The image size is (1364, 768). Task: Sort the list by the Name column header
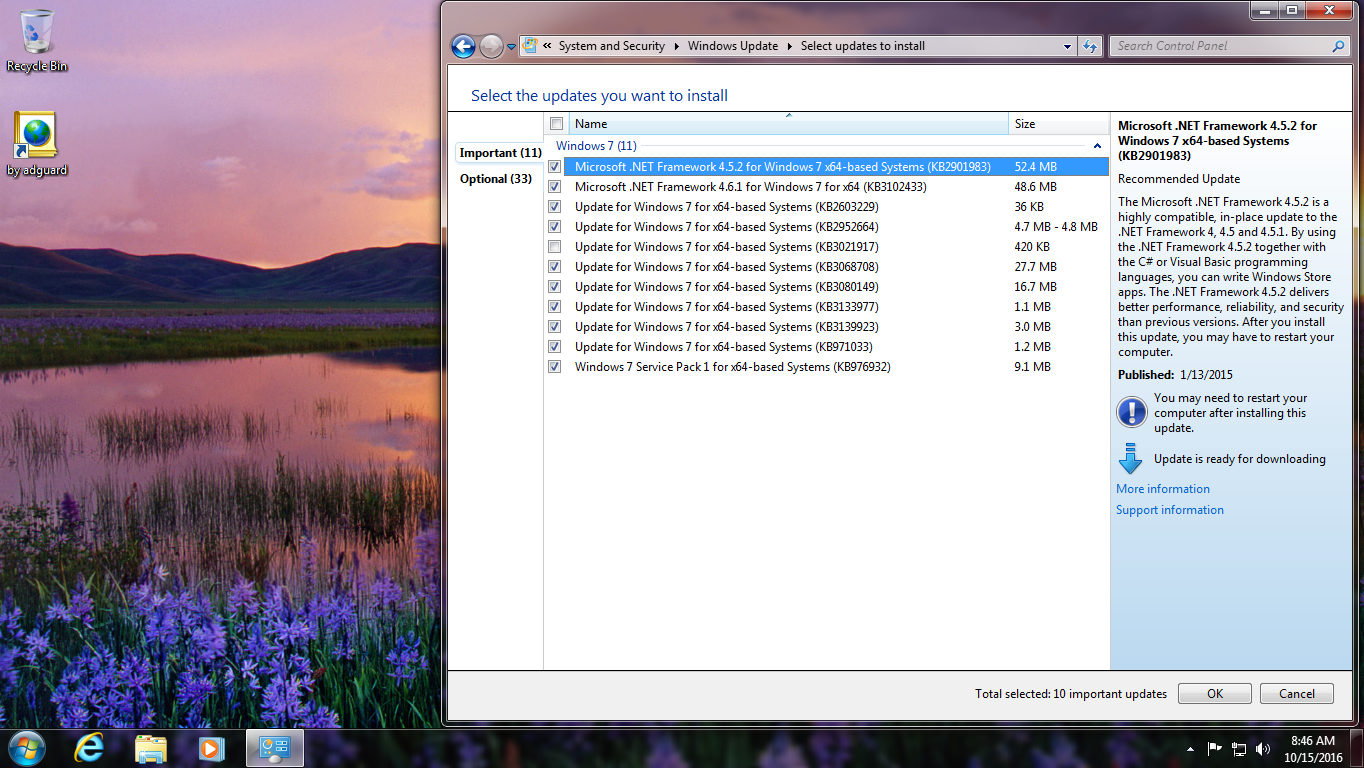point(789,124)
